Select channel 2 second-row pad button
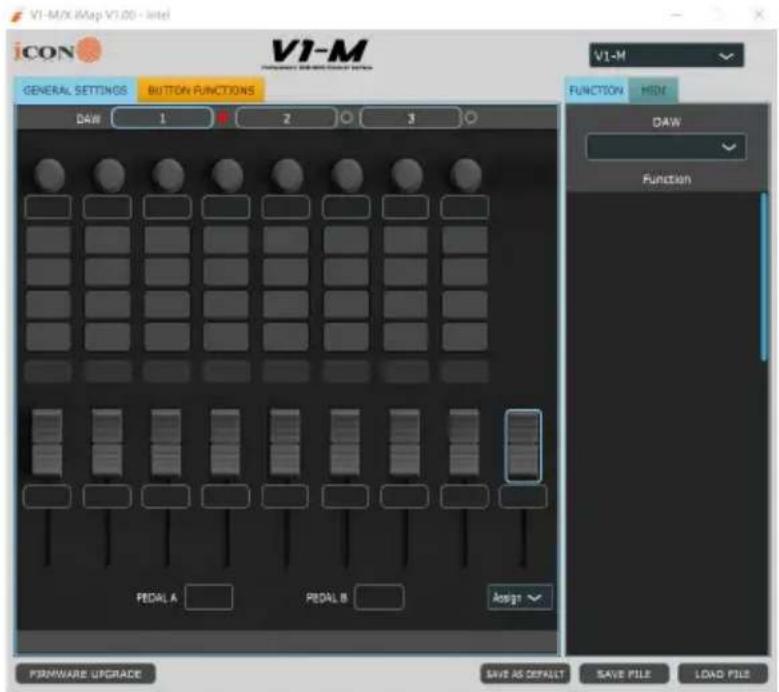 (107, 272)
